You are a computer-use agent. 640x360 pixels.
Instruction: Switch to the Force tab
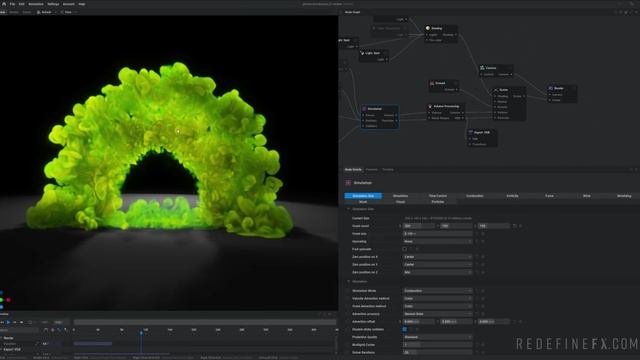[549, 196]
